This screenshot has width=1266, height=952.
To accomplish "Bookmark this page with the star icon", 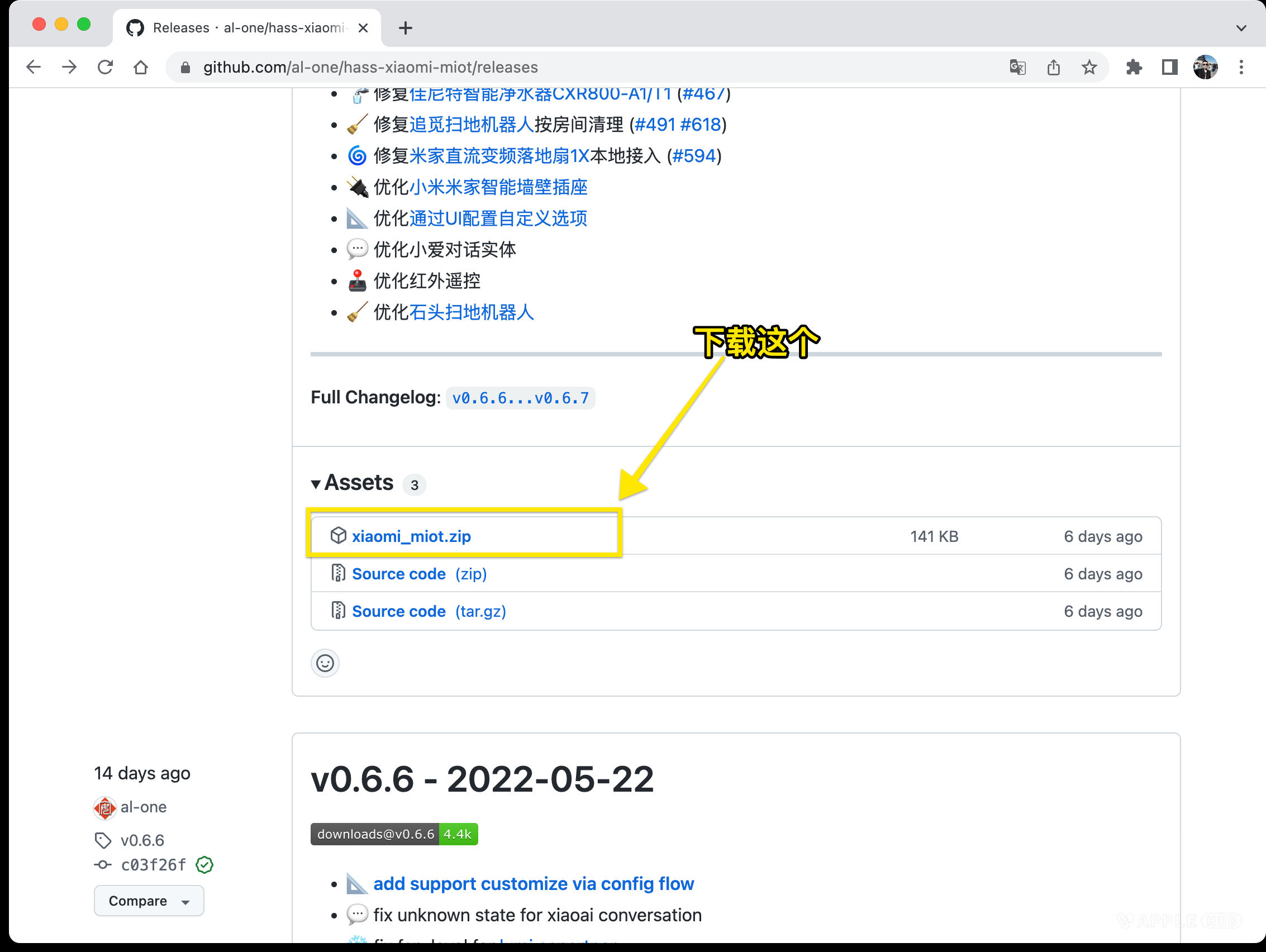I will pyautogui.click(x=1089, y=68).
